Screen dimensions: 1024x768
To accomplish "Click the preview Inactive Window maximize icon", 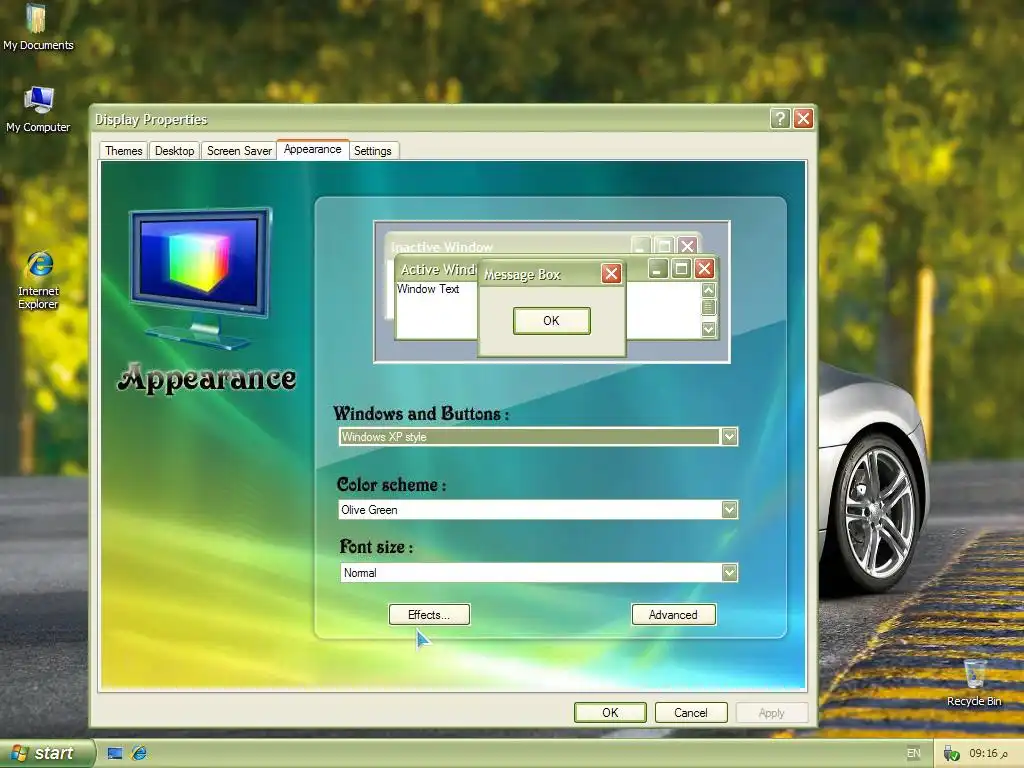I will [x=664, y=246].
